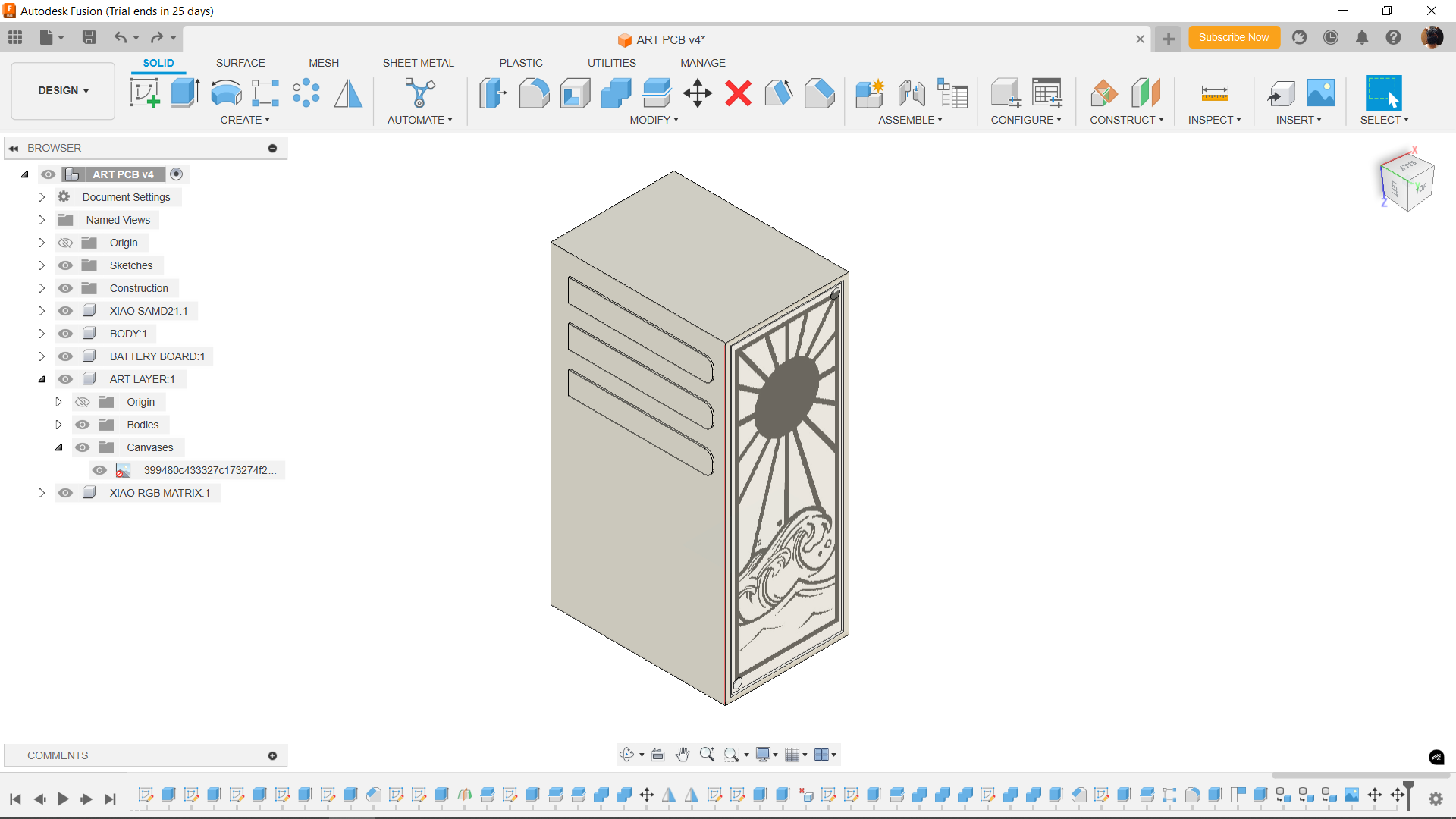Click the Combine tool icon
Viewport: 1456px width, 819px height.
[x=616, y=93]
